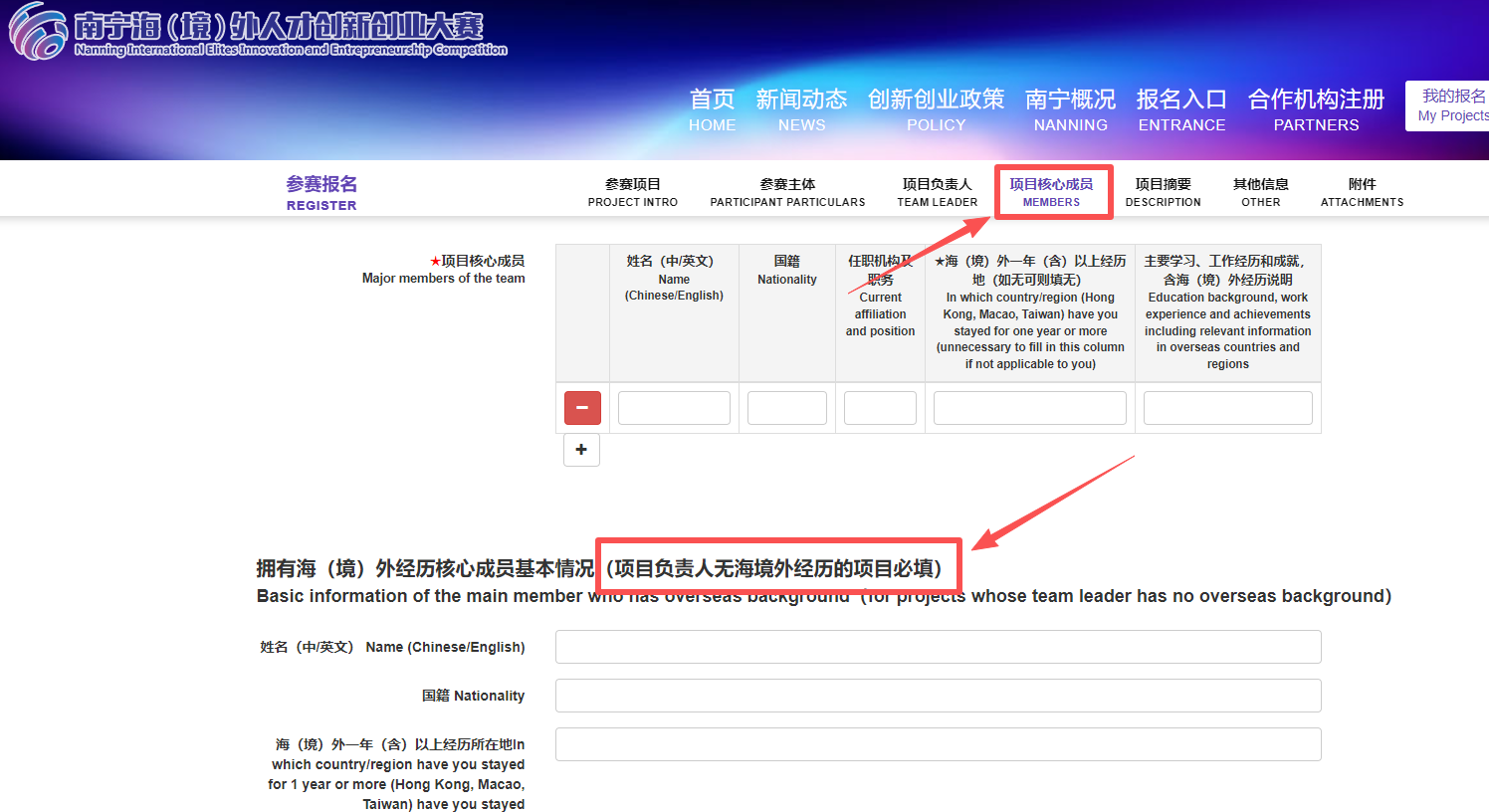Screen dimensions: 1489x812
Task: Click 姓名 Name (Chinese/English) field below
Action: coord(939,647)
